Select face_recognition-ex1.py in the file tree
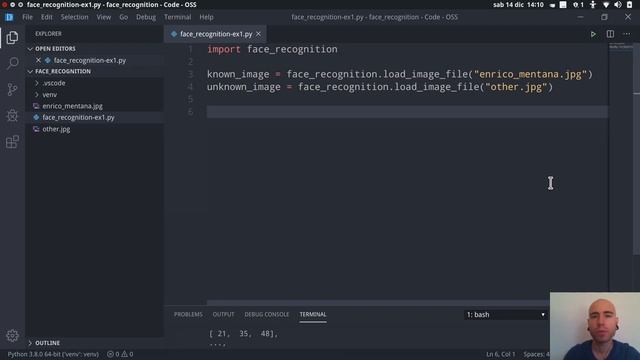 (x=78, y=118)
